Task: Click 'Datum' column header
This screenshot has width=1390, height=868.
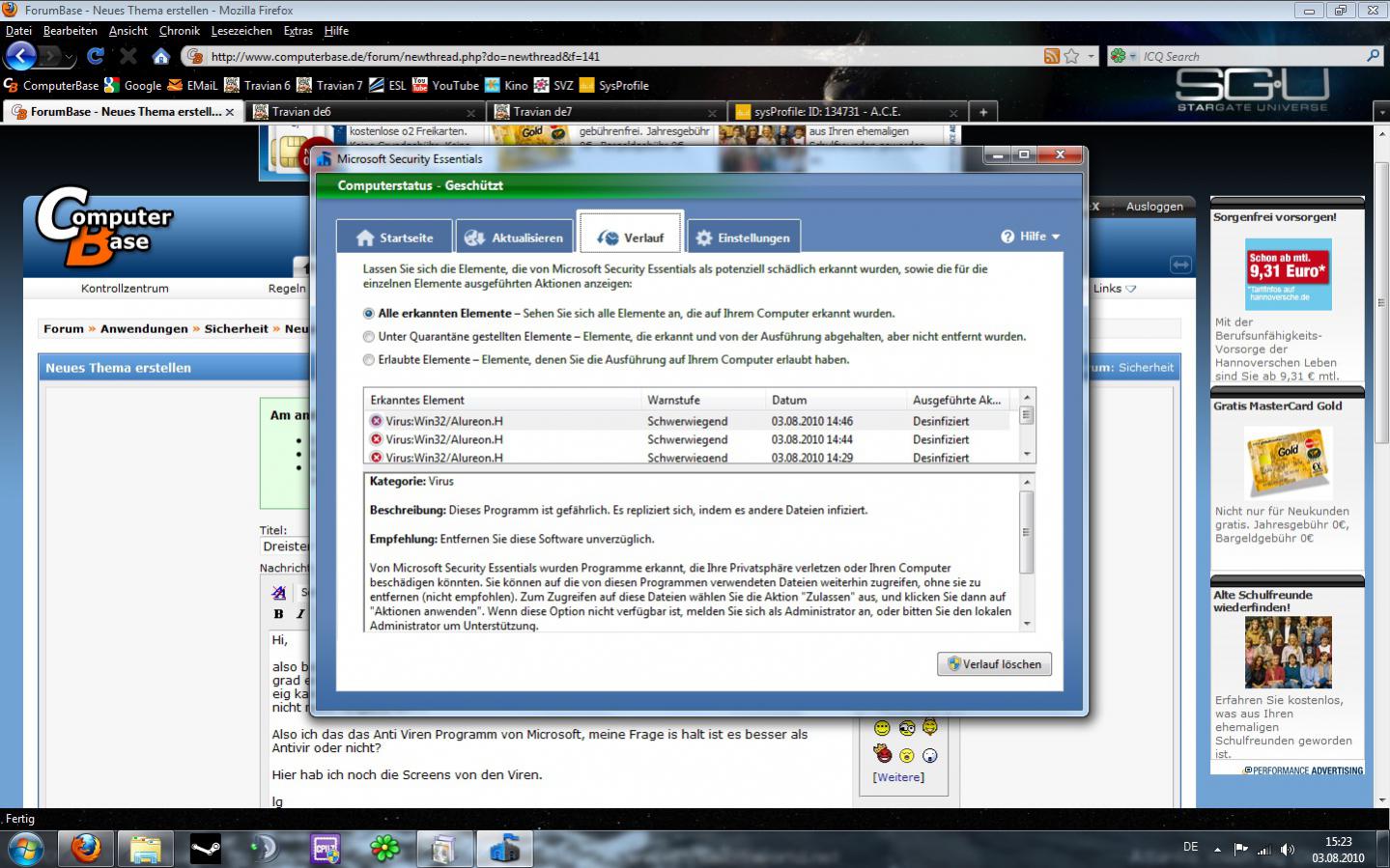Action: coord(837,400)
